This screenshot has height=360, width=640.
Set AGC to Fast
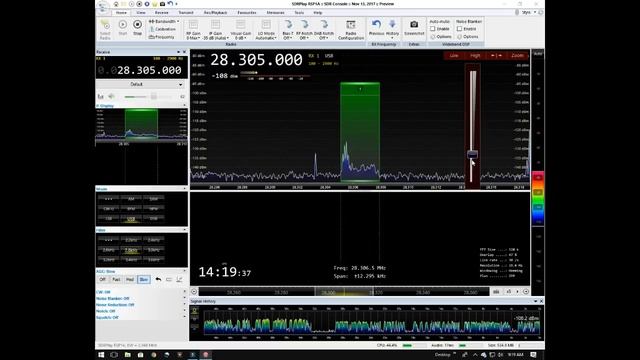(x=116, y=280)
